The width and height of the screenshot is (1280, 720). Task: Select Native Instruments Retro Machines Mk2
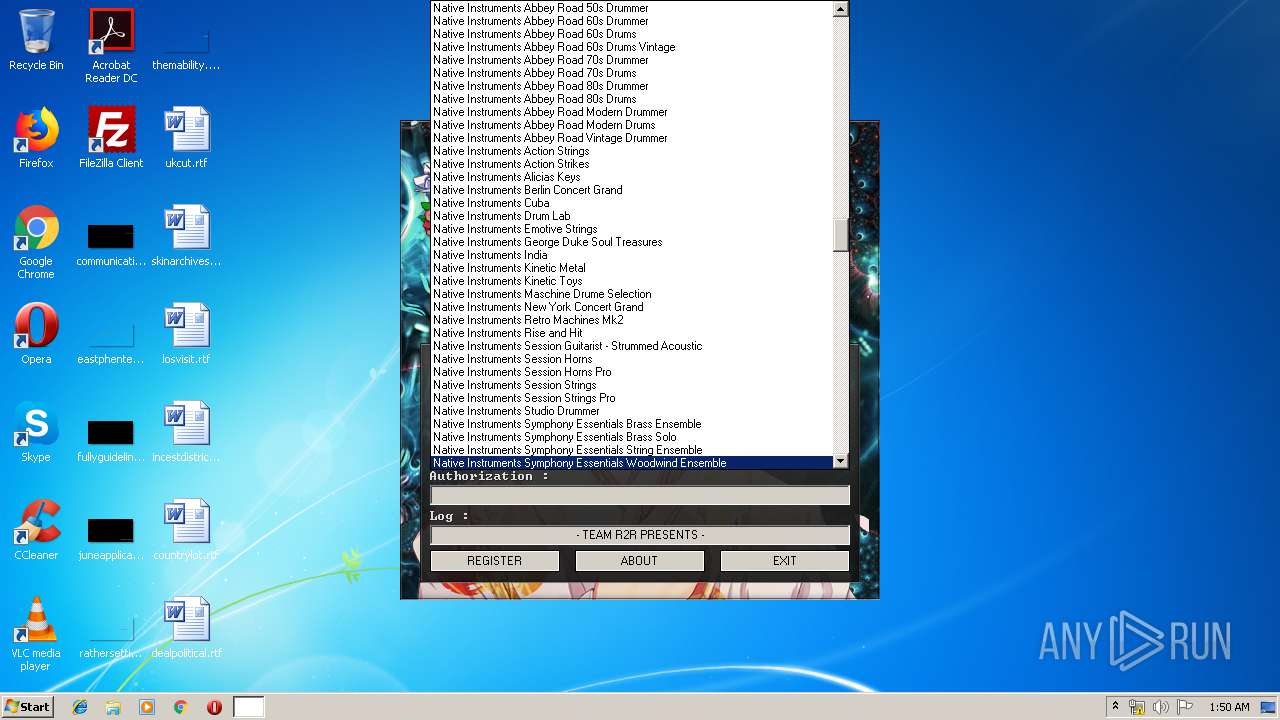point(631,320)
